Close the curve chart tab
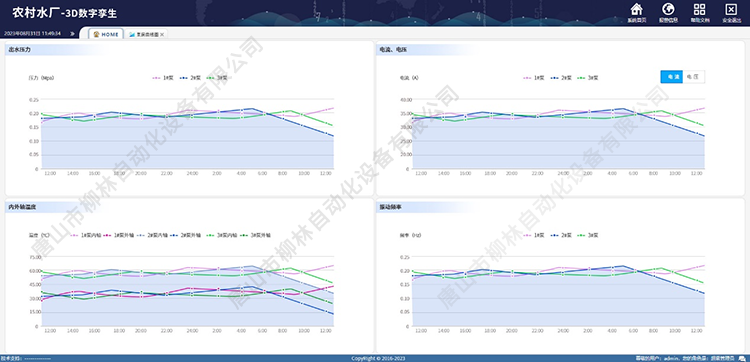 pos(162,34)
